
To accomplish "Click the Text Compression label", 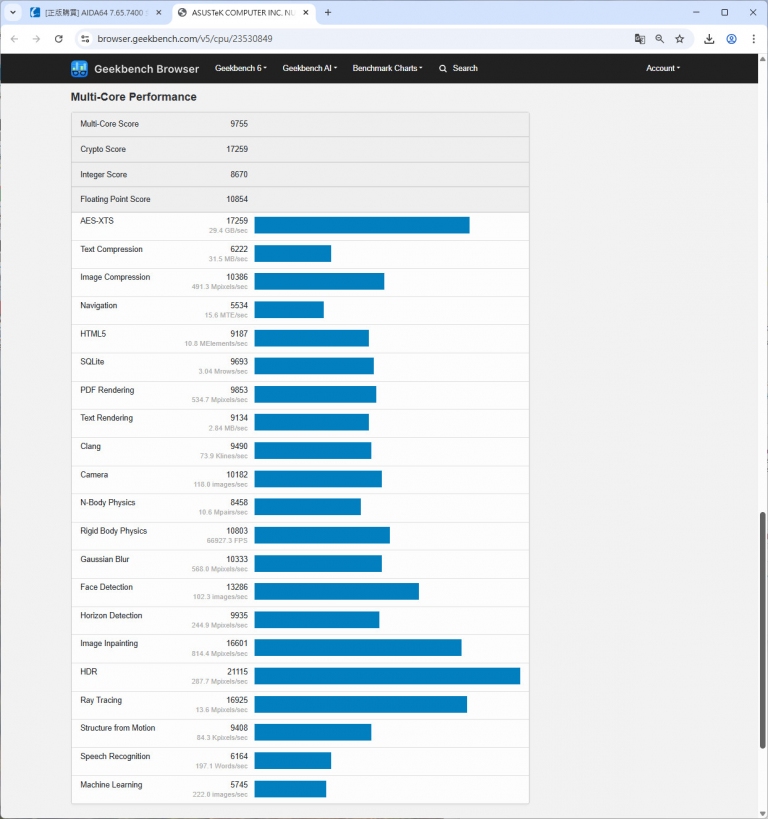I will [x=111, y=249].
